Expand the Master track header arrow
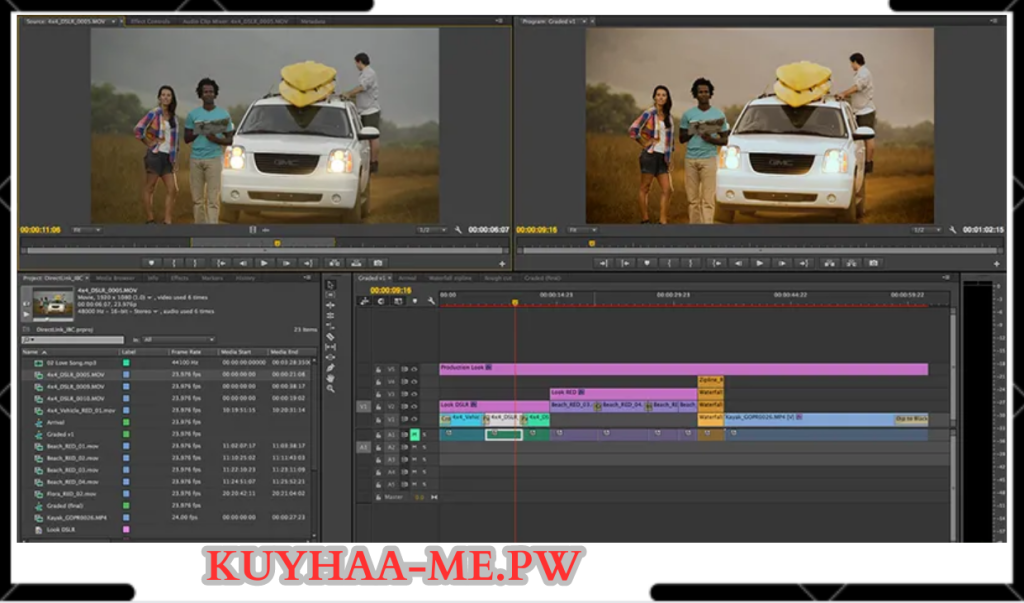1024x603 pixels. 434,497
